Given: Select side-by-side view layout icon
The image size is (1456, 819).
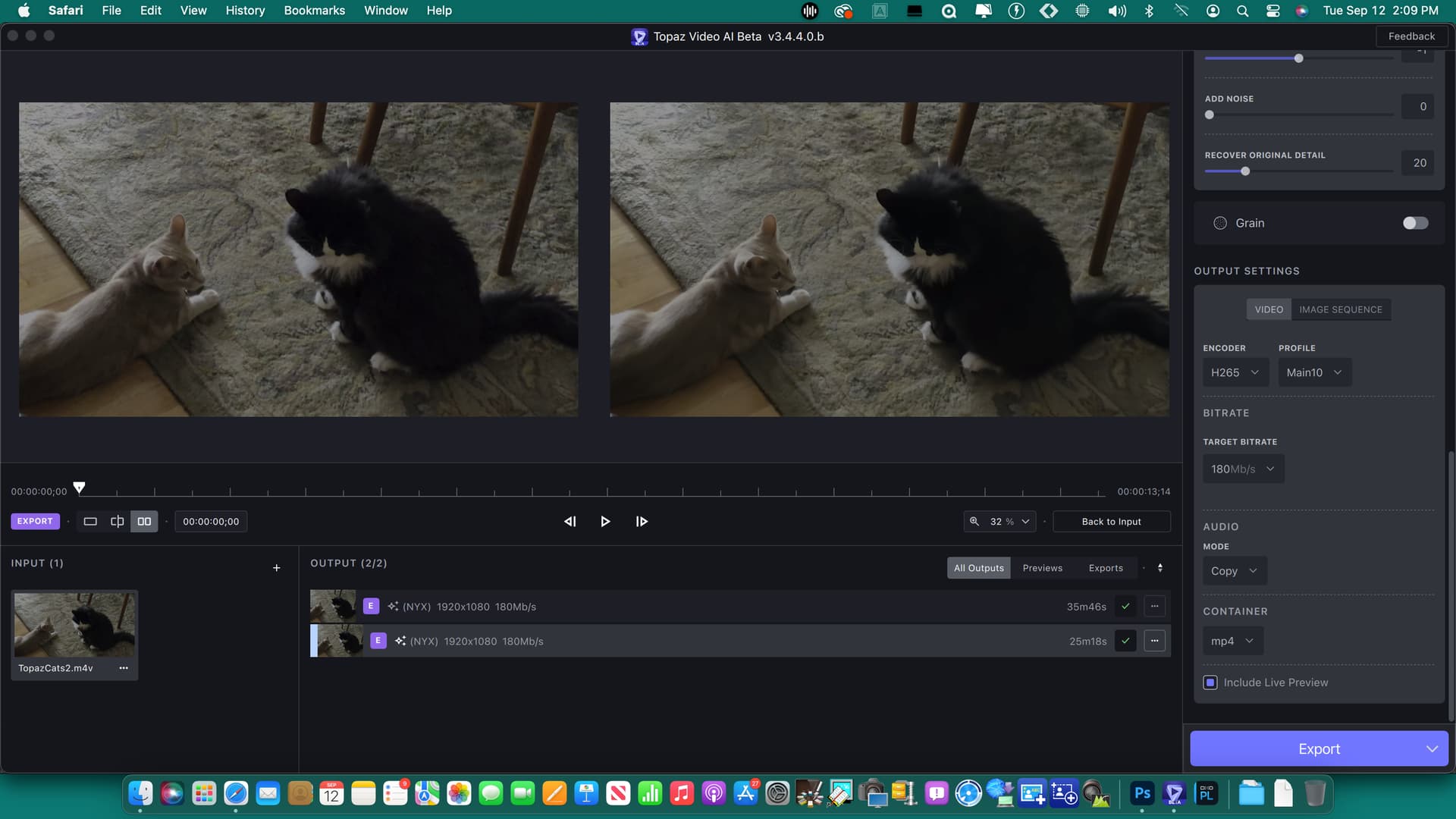Looking at the screenshot, I should (x=144, y=522).
